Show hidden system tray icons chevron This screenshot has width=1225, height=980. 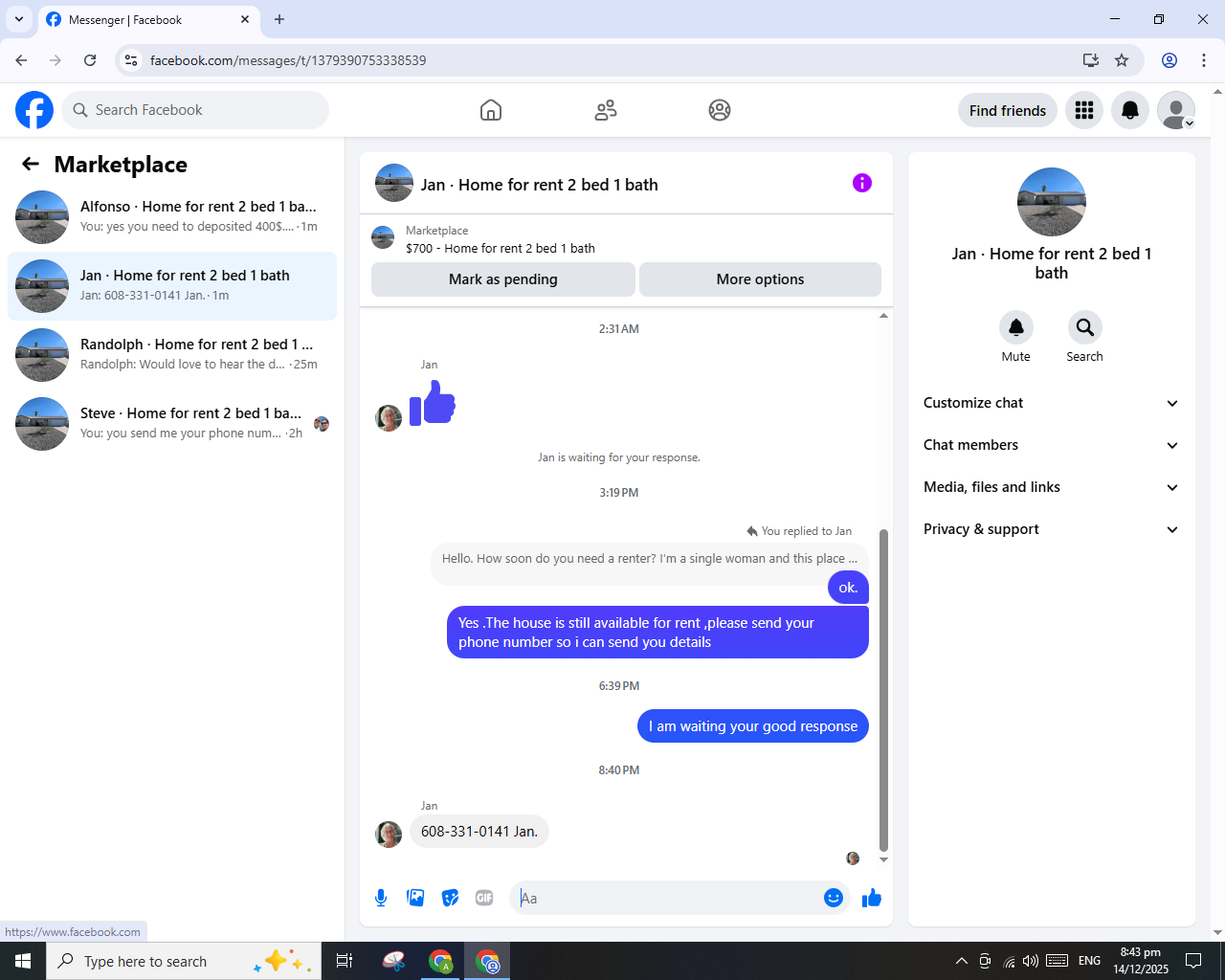tap(961, 961)
